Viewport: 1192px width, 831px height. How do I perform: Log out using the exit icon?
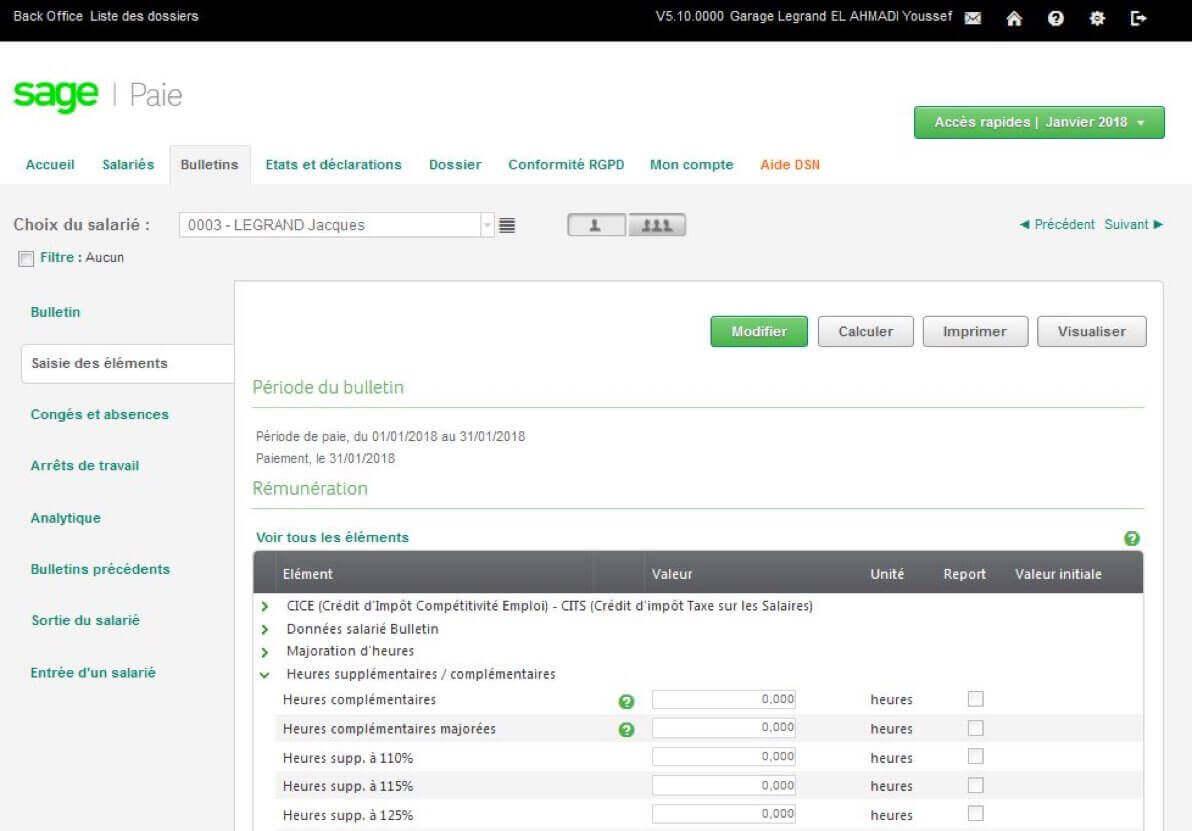coord(1138,17)
